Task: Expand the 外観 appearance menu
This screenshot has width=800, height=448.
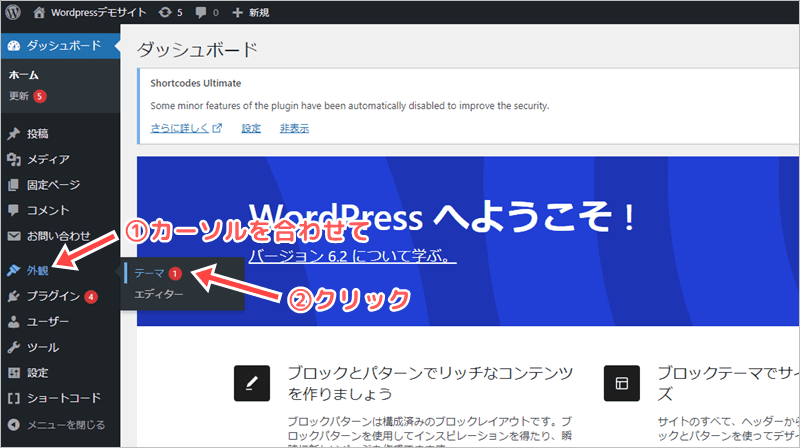Action: point(38,271)
